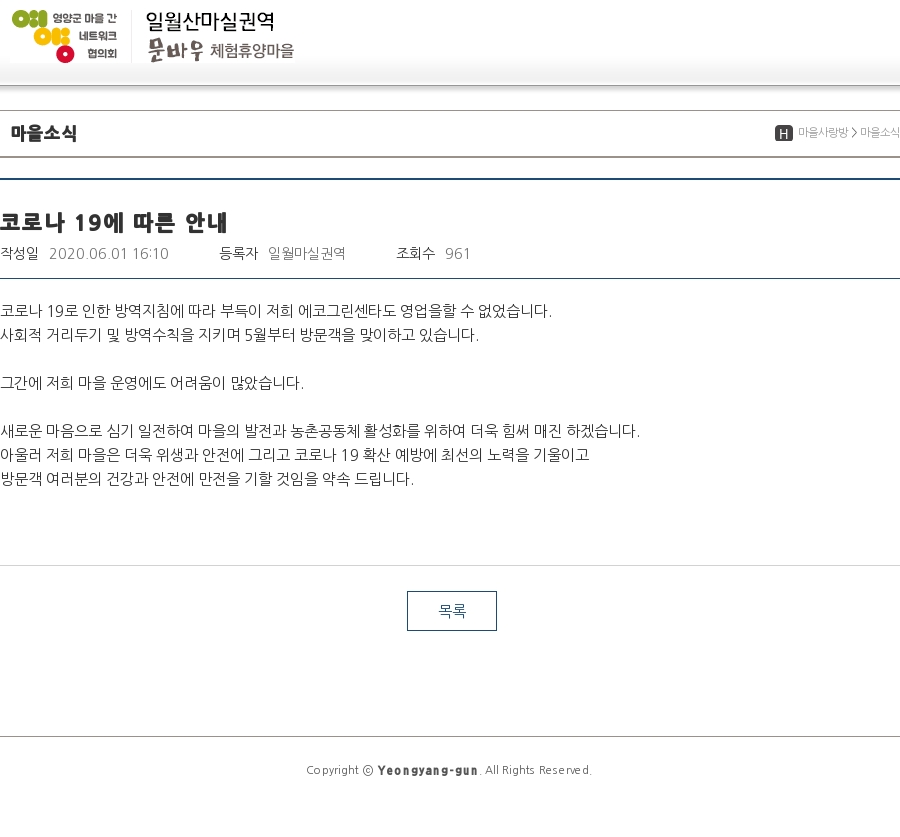Click the line starting 아울러 저희 마을은 더욱
The image size is (900, 837).
[294, 455]
